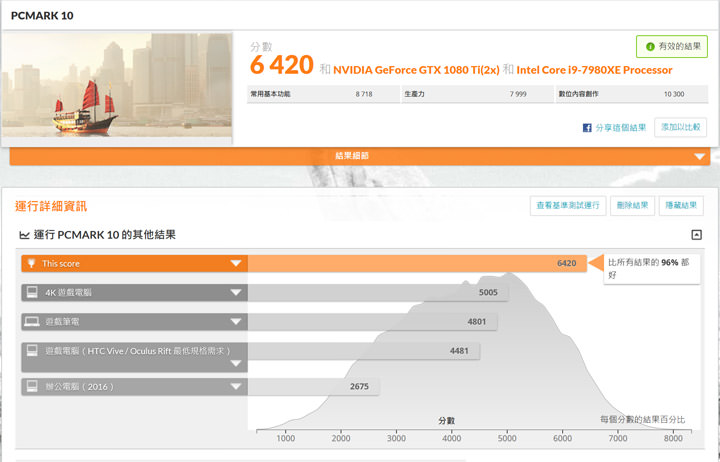Click the 5005 score bar value
Image resolution: width=720 pixels, height=462 pixels.
point(488,292)
